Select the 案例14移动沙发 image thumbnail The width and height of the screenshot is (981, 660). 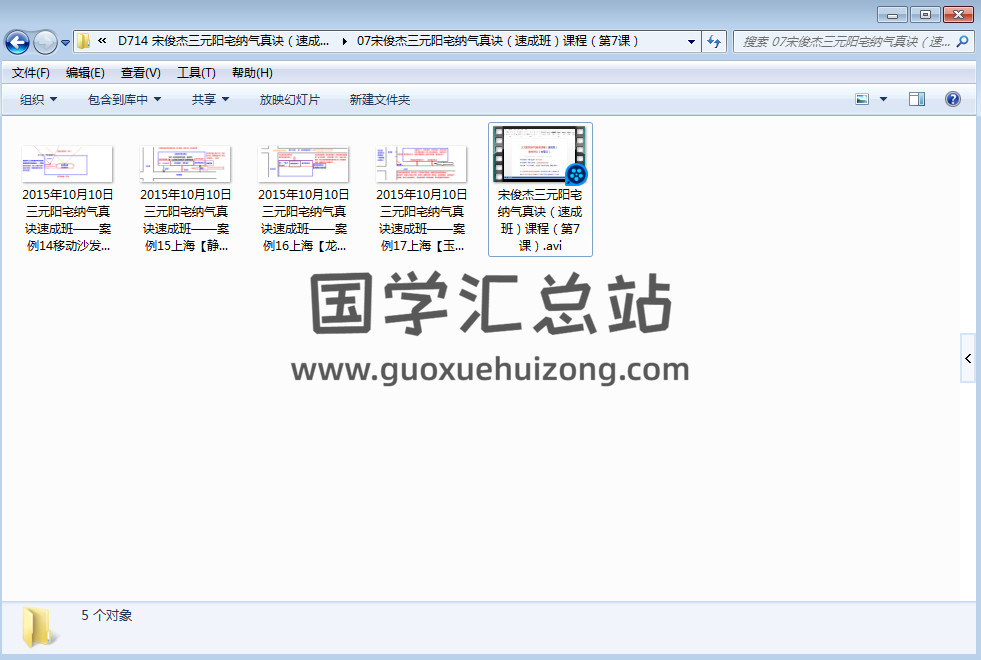tap(67, 164)
